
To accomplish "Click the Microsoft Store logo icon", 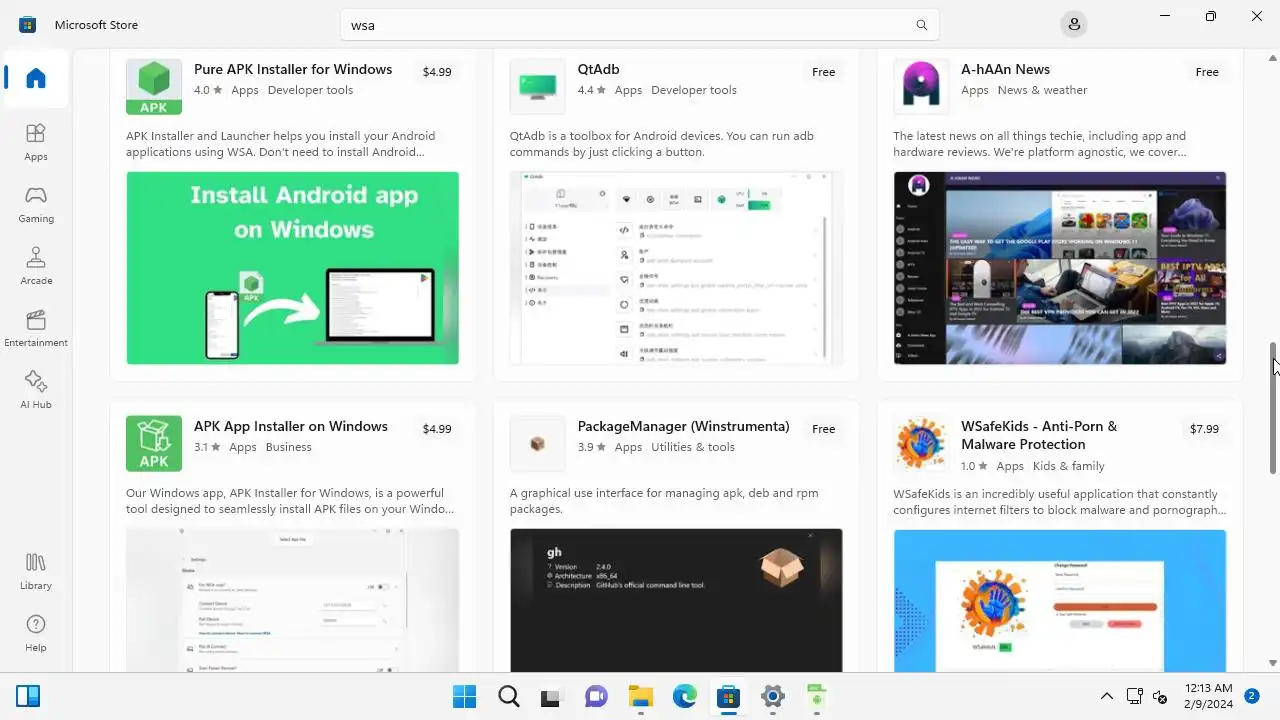I will [x=27, y=24].
